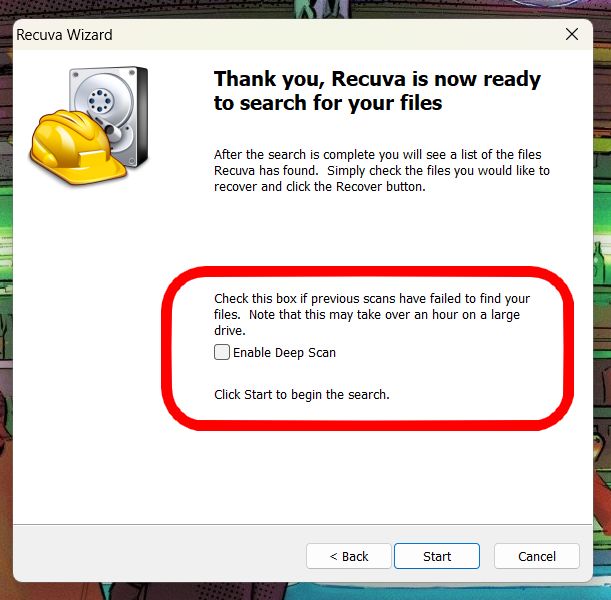Image resolution: width=611 pixels, height=600 pixels.
Task: Click the "to search for your files" heading line
Action: click(328, 103)
